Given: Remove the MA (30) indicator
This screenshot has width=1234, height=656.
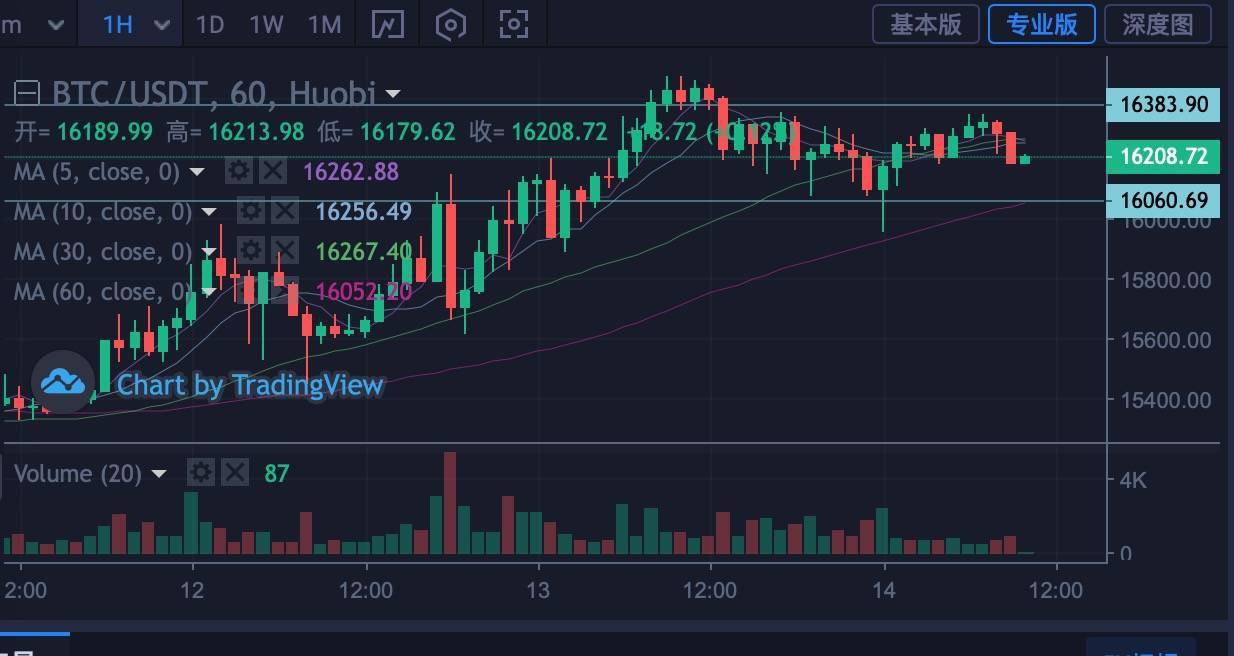Looking at the screenshot, I should pyautogui.click(x=285, y=251).
